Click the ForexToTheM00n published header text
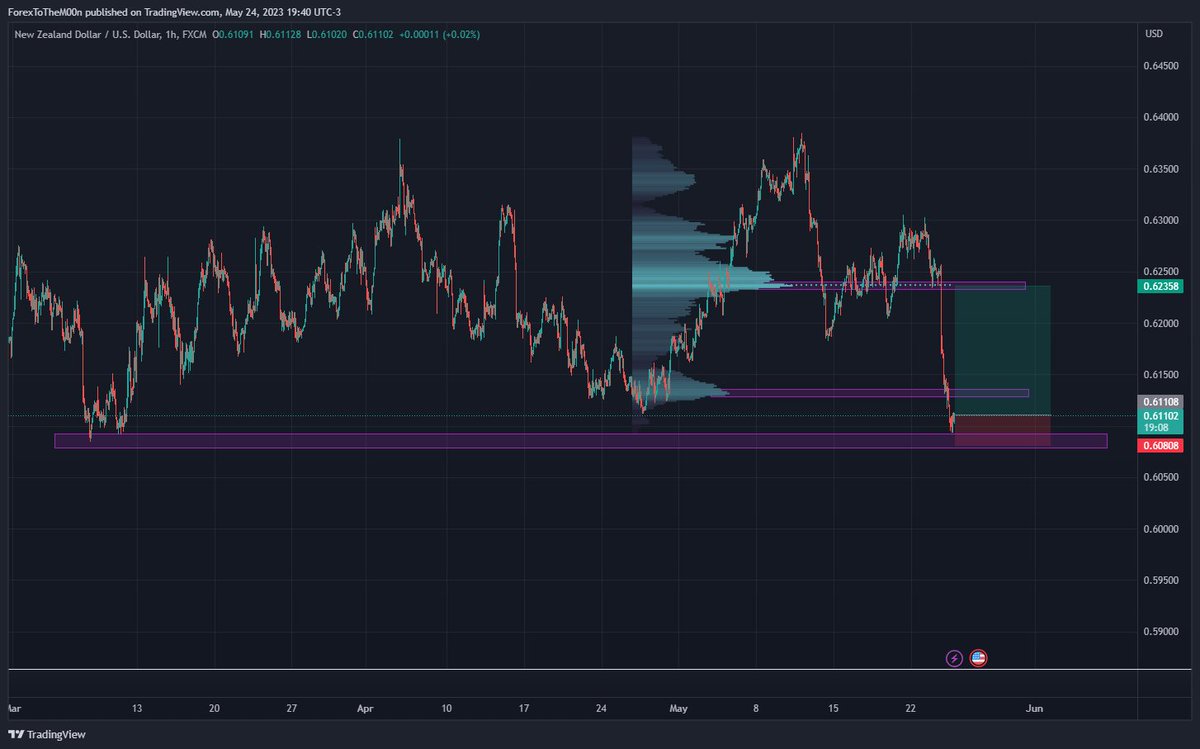Screen dimensions: 1200x749 point(175,13)
